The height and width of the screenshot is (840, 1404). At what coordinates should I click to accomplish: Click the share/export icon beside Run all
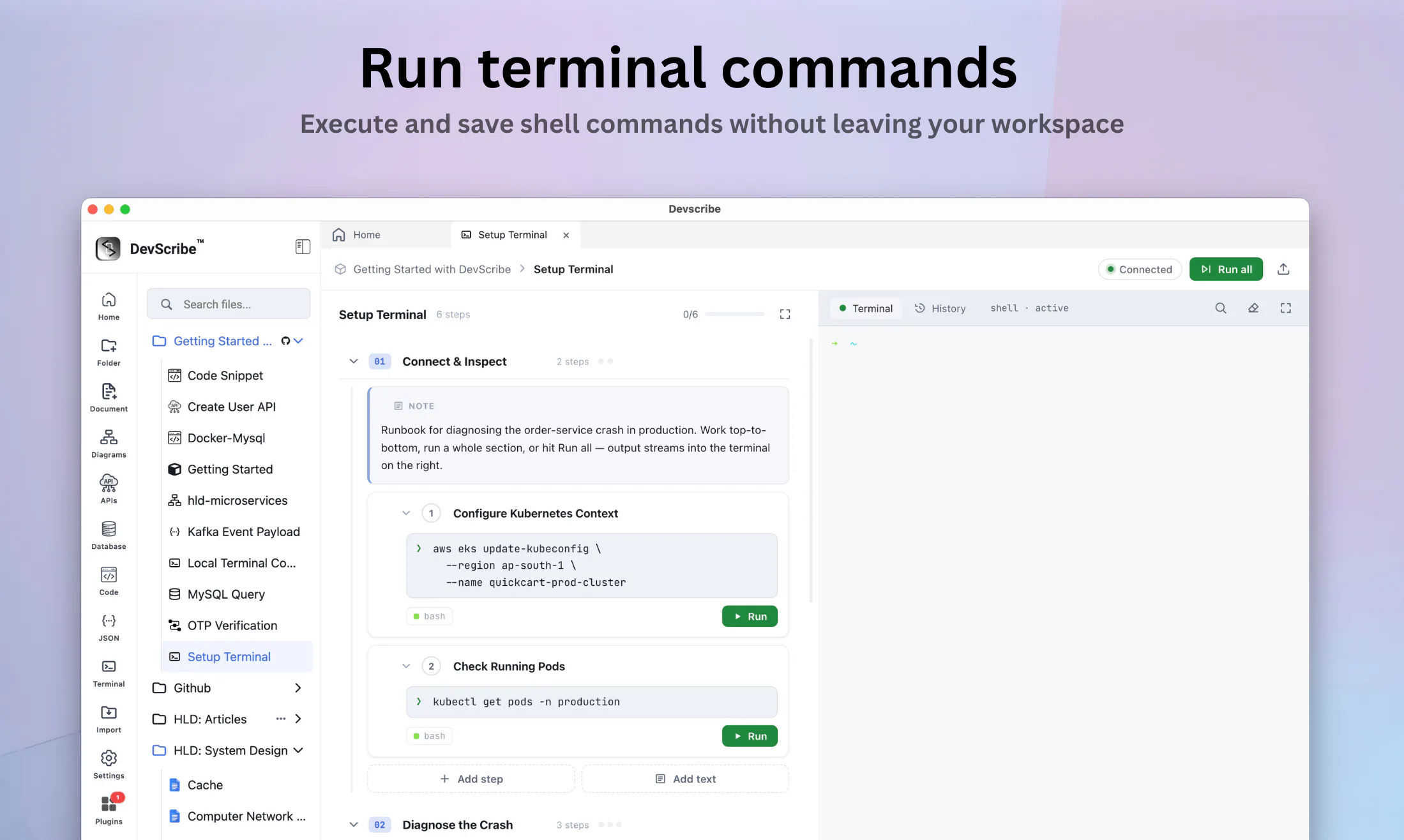[1283, 269]
